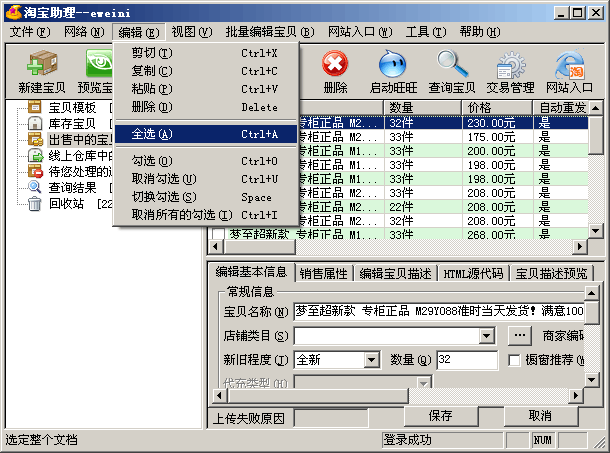Click the item list horizontal scrollbar right arrow
The height and width of the screenshot is (453, 610).
click(x=580, y=246)
